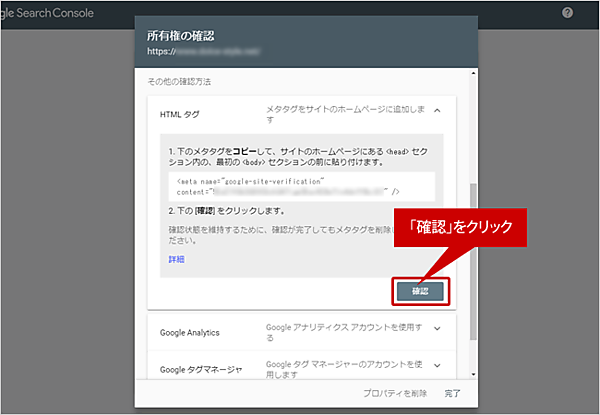Viewport: 600px width, 415px height.
Task: Select the google-site-verification meta tag code box
Action: (x=302, y=187)
